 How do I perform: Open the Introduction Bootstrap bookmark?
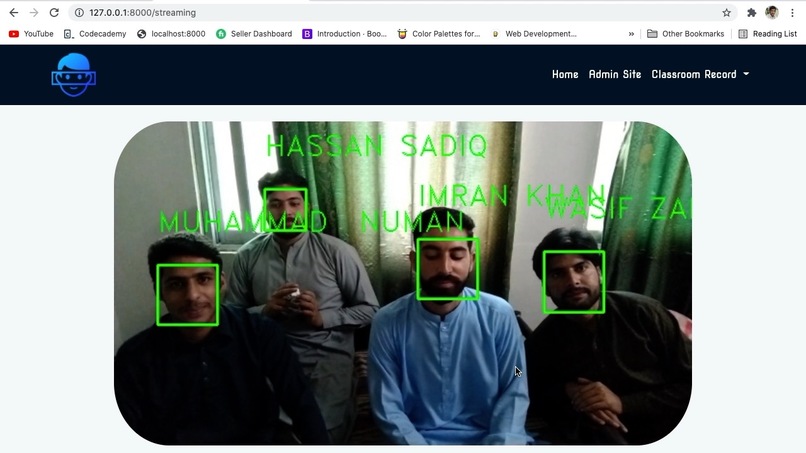344,34
